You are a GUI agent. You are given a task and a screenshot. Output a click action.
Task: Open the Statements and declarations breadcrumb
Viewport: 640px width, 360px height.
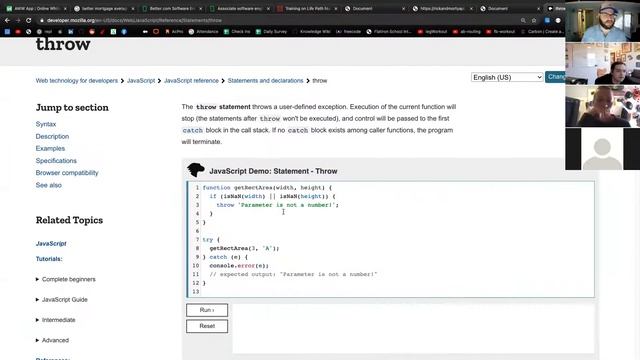pos(265,81)
